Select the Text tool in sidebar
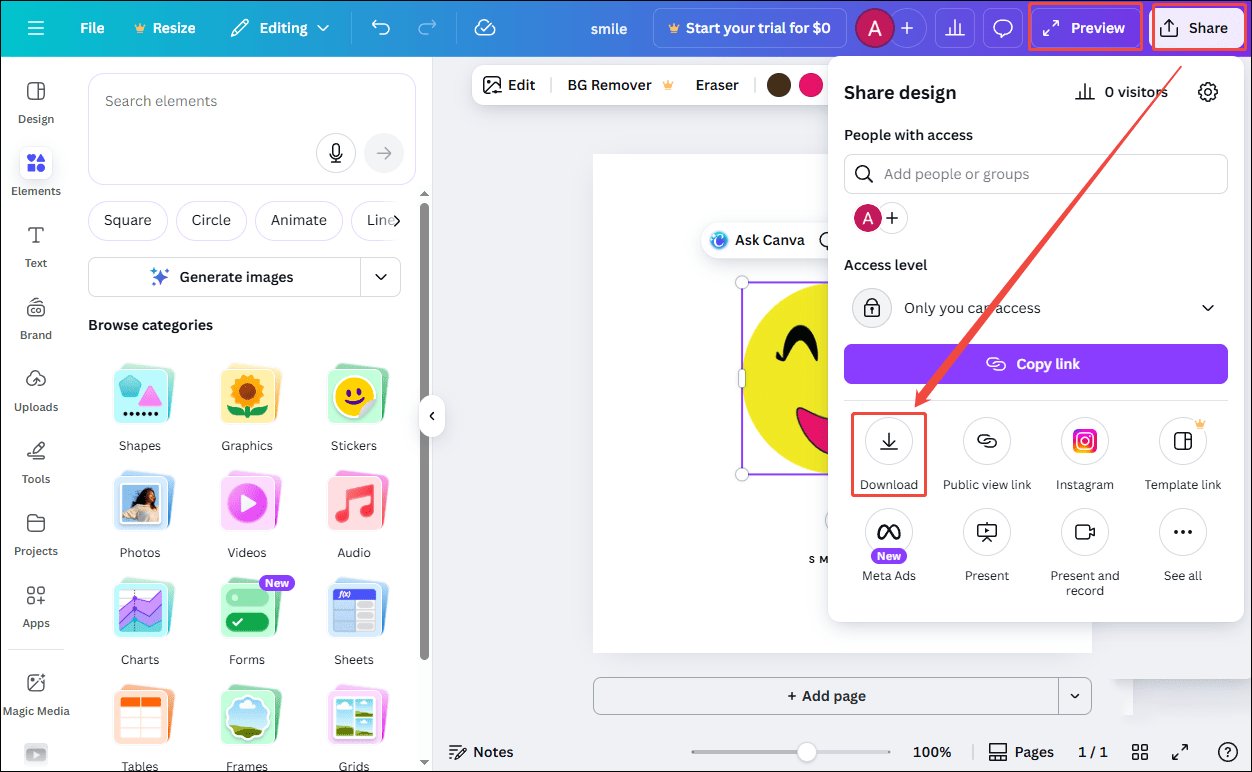 (35, 245)
